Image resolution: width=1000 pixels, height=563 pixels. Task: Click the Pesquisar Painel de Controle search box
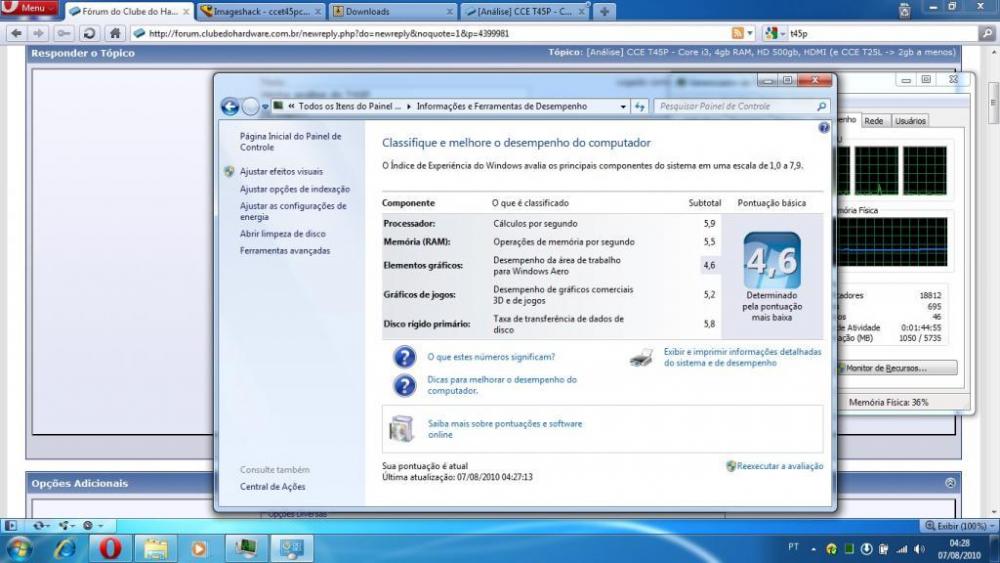[x=738, y=106]
